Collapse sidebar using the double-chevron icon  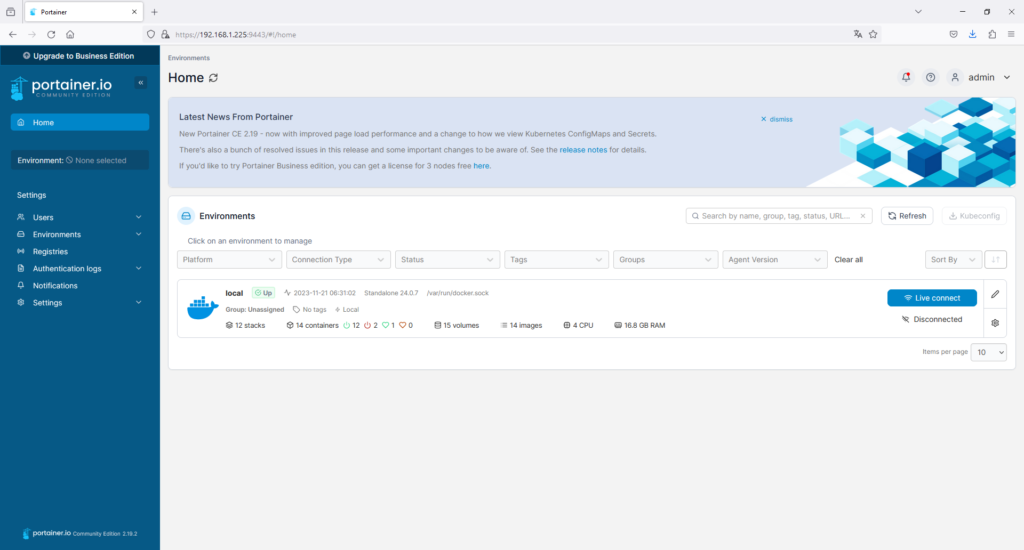click(x=141, y=82)
